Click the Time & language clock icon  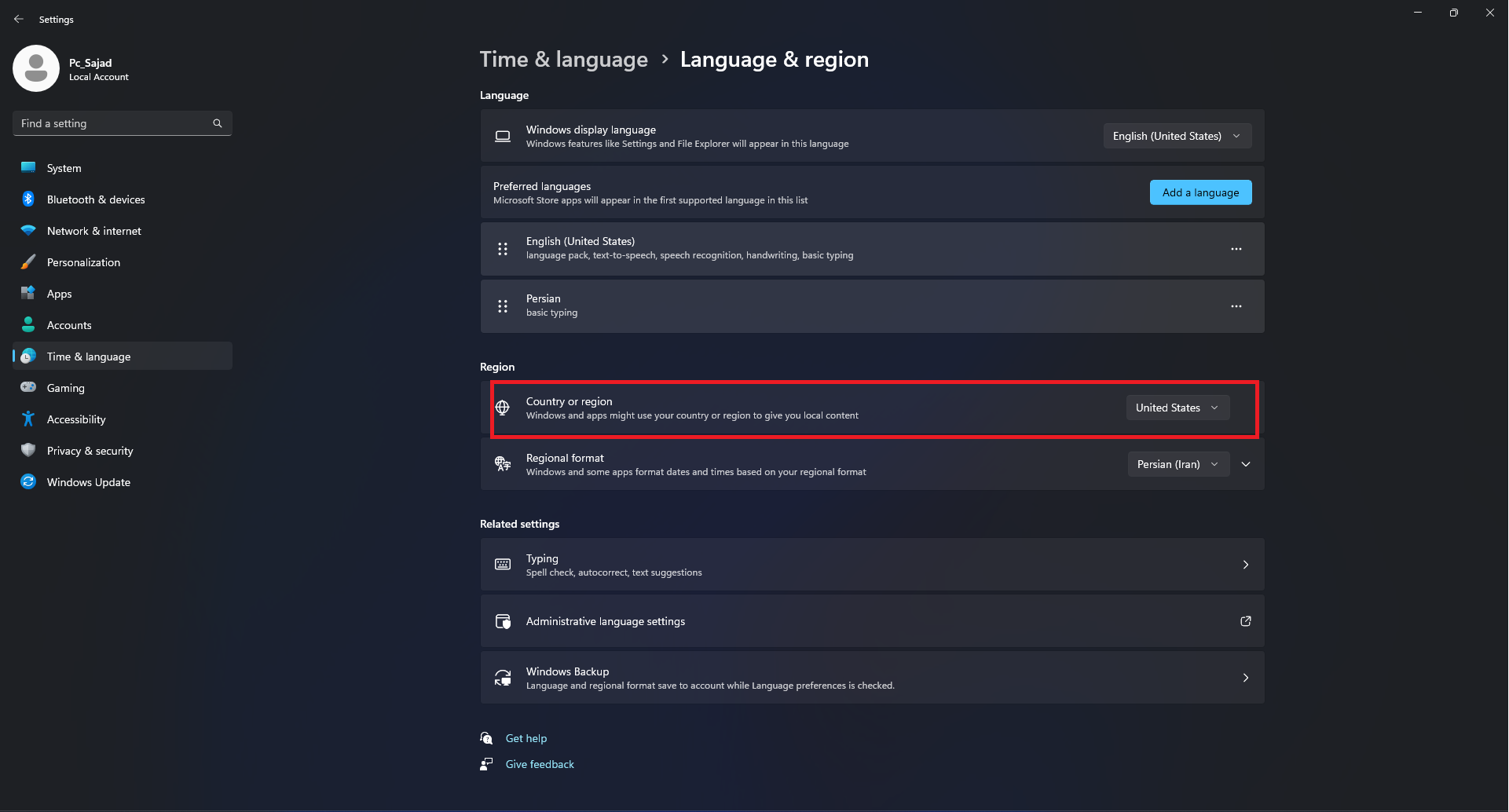click(x=28, y=356)
